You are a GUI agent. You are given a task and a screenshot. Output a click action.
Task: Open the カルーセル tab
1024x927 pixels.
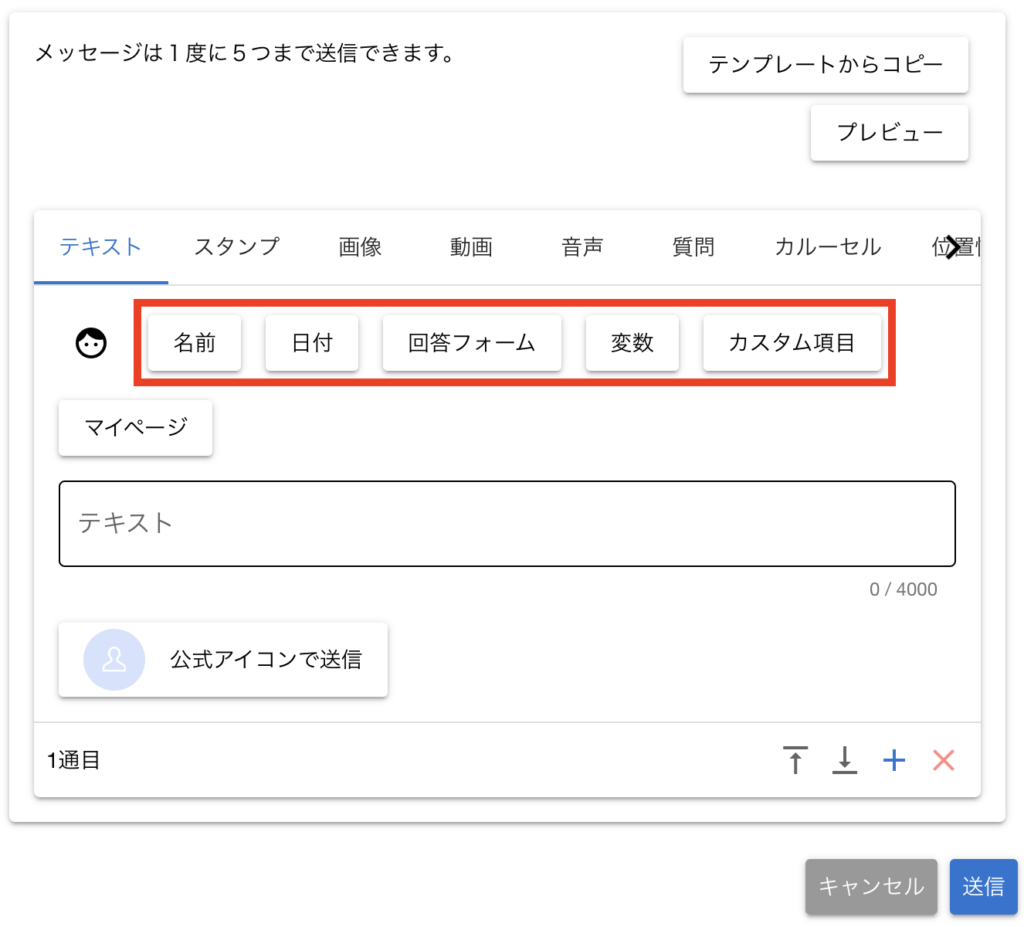coord(827,247)
